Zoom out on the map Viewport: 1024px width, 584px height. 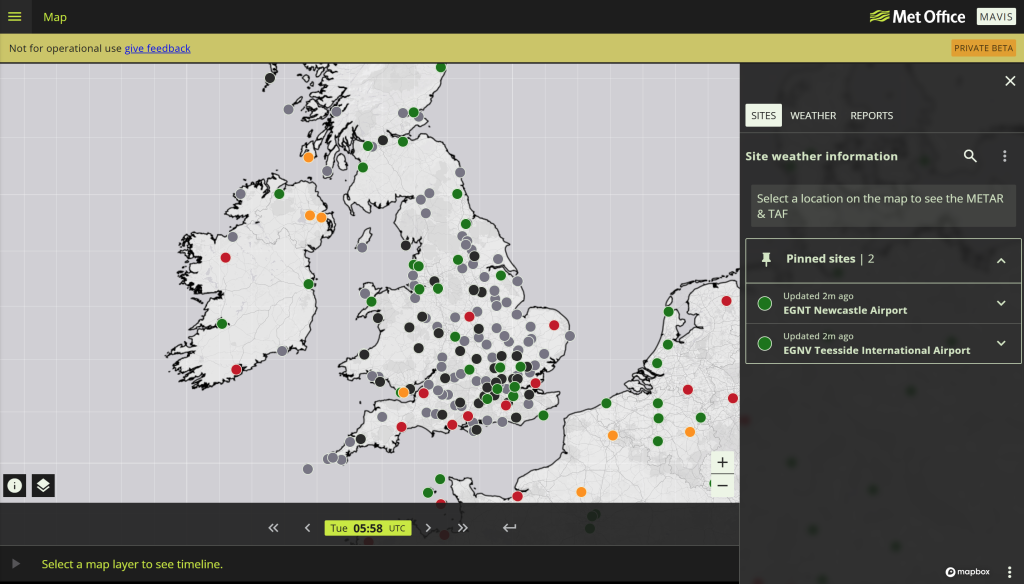click(x=722, y=485)
